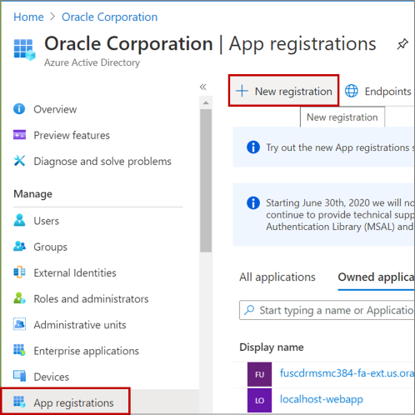Image resolution: width=415 pixels, height=415 pixels.
Task: Open the Users section
Action: tap(46, 221)
